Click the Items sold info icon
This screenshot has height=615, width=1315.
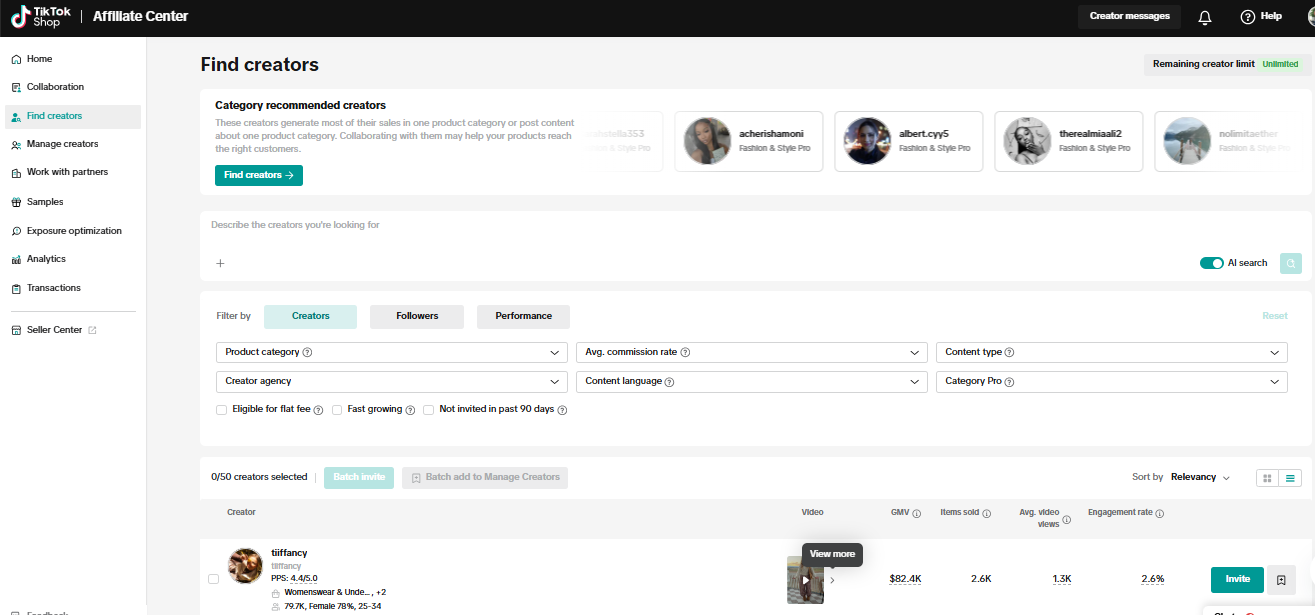pos(986,514)
